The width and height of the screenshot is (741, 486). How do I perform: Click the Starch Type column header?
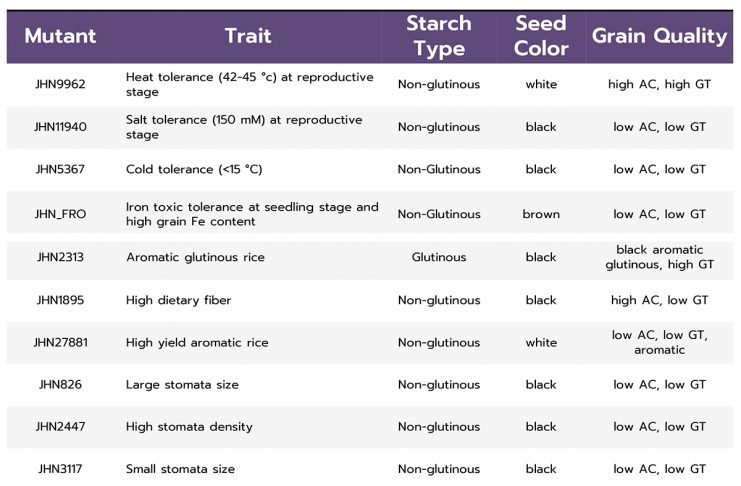click(439, 36)
